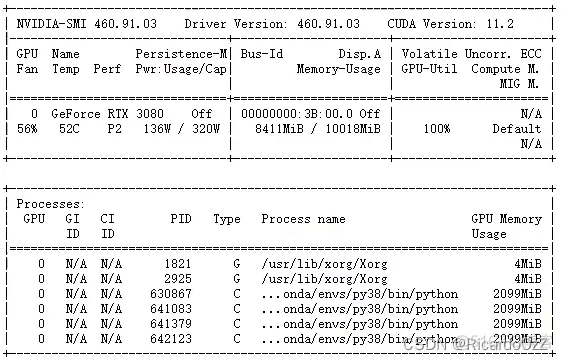Click PID 642123 in process list
The height and width of the screenshot is (360, 563).
pos(171,339)
